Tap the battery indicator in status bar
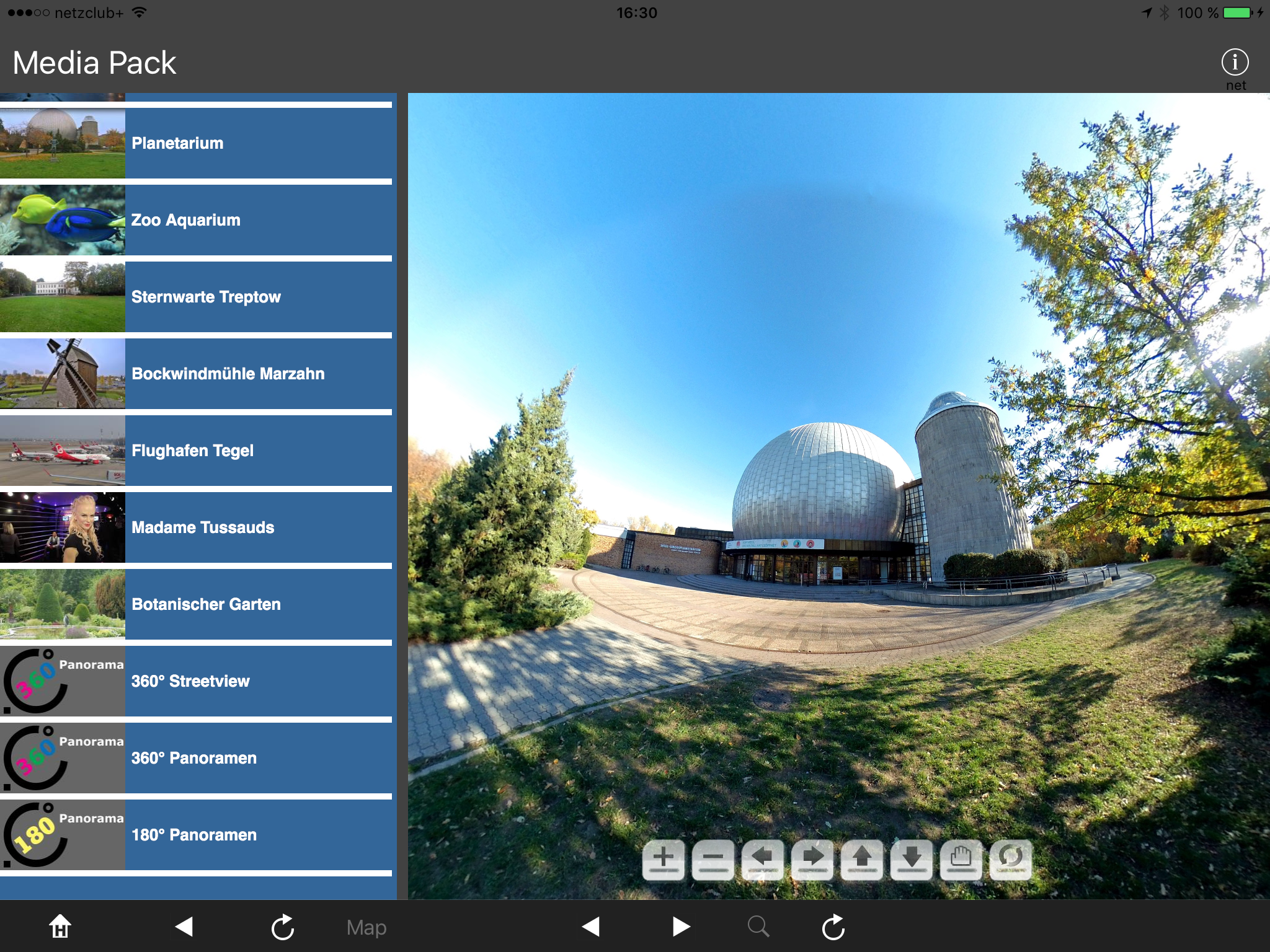1270x952 pixels. coord(1238,12)
